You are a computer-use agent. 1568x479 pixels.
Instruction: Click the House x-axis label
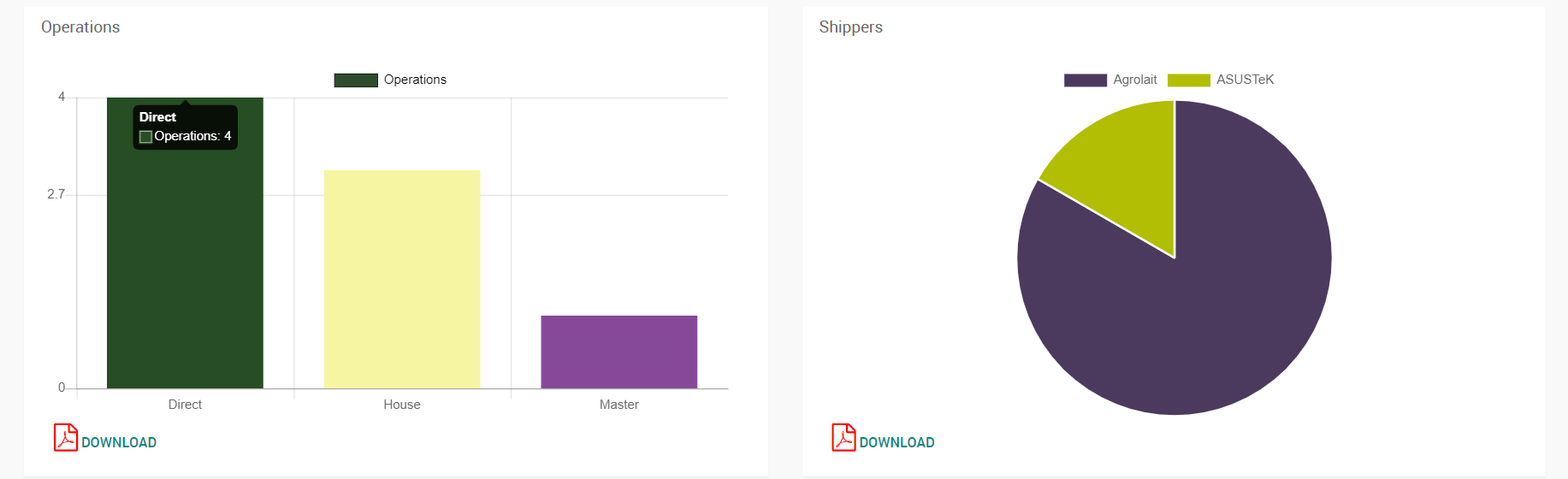402,405
